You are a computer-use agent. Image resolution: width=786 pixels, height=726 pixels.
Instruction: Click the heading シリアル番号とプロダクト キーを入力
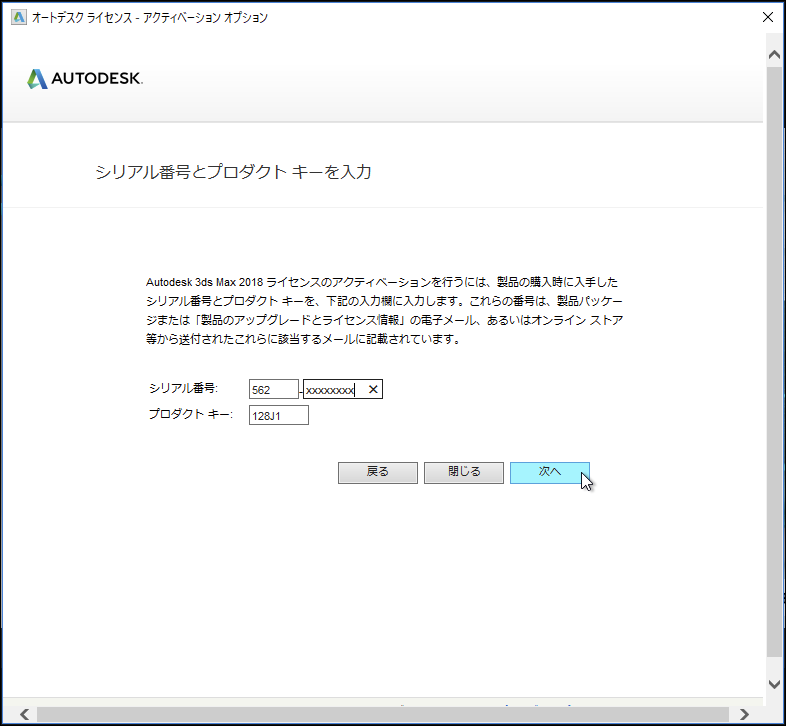click(233, 172)
